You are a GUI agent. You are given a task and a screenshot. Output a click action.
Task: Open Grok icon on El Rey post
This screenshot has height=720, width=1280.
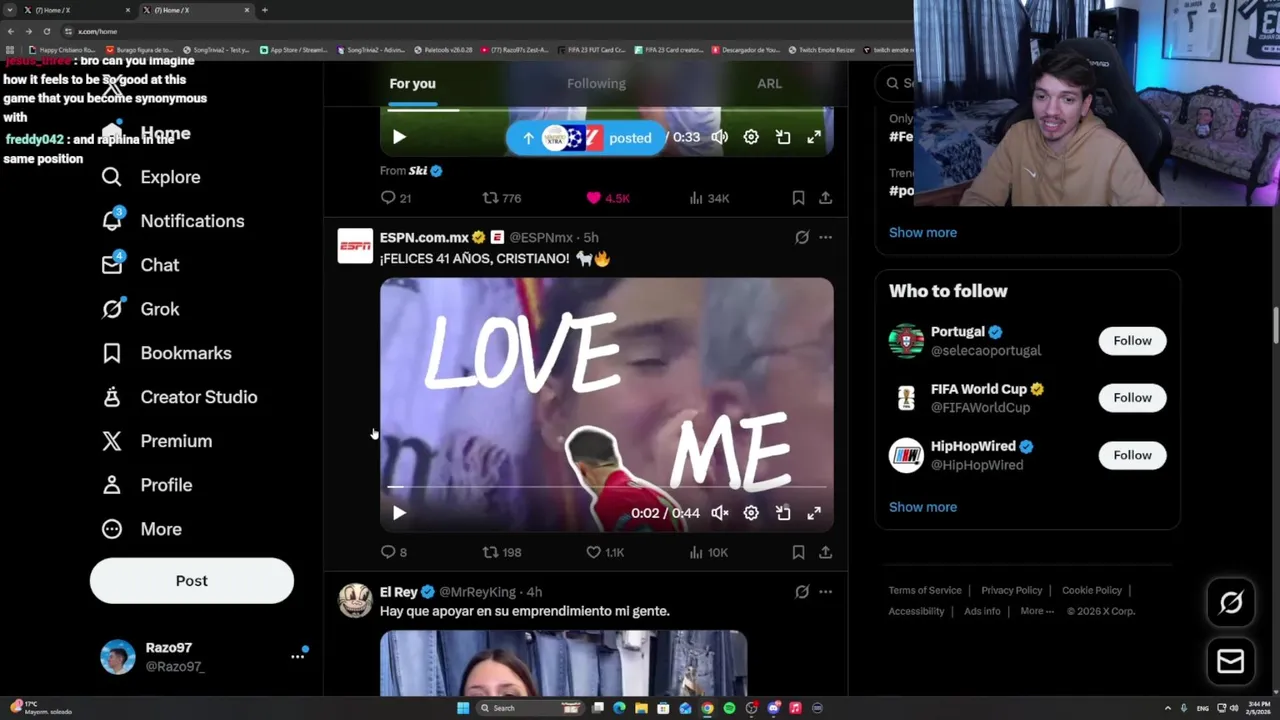pos(802,592)
